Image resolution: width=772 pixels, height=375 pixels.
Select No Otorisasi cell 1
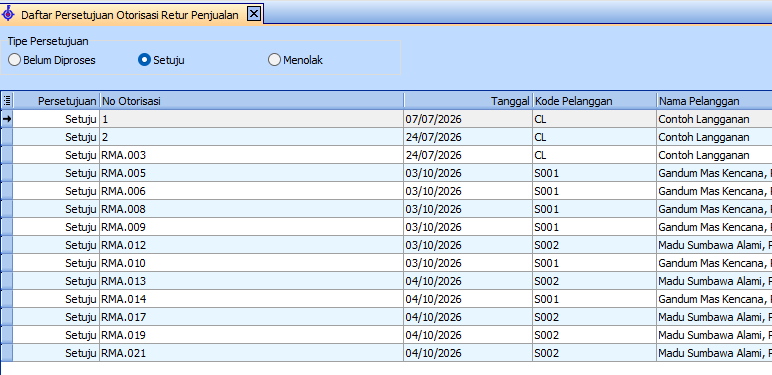(x=252, y=119)
